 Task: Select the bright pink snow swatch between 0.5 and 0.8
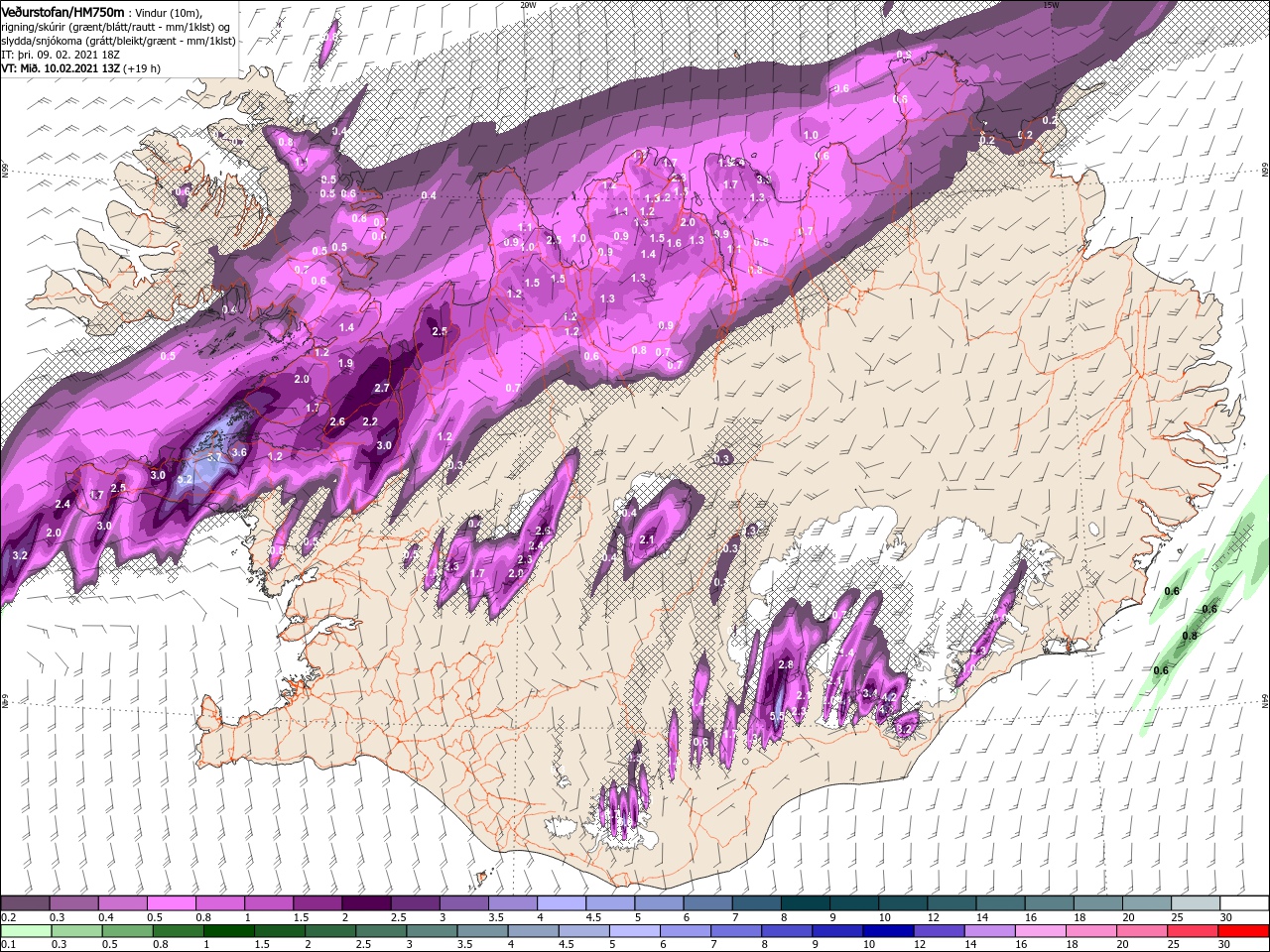(x=171, y=903)
